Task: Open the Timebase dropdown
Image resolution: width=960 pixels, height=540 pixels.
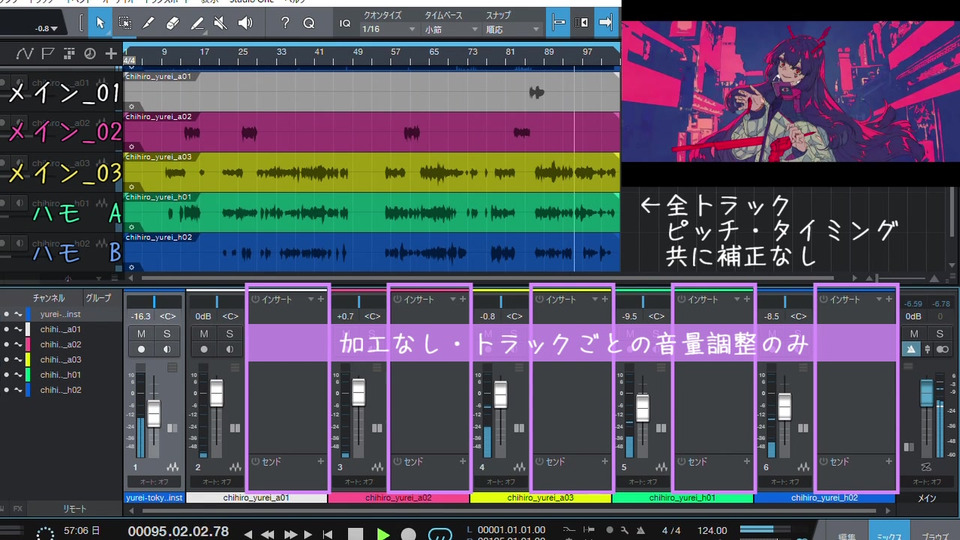Action: 451,29
